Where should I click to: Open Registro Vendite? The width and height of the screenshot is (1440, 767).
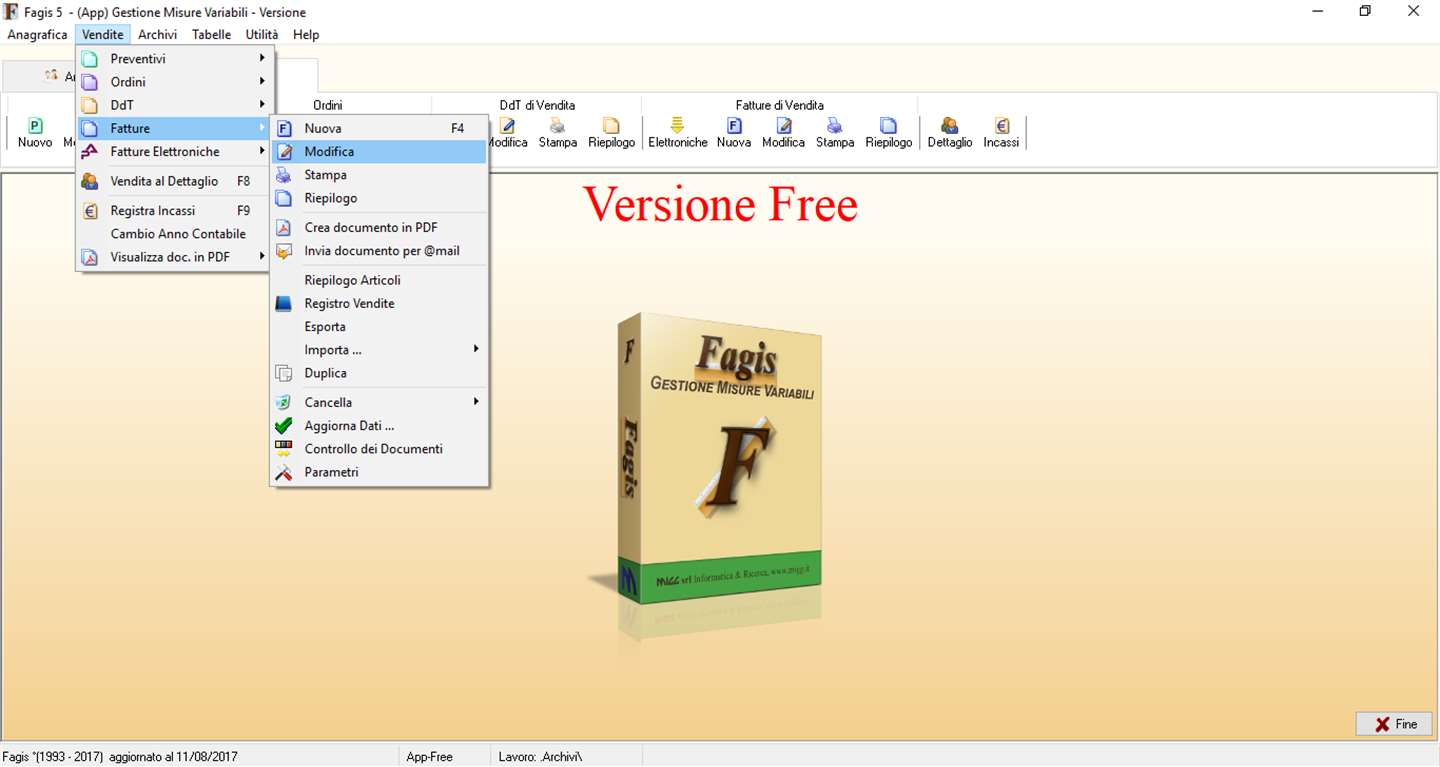379,303
